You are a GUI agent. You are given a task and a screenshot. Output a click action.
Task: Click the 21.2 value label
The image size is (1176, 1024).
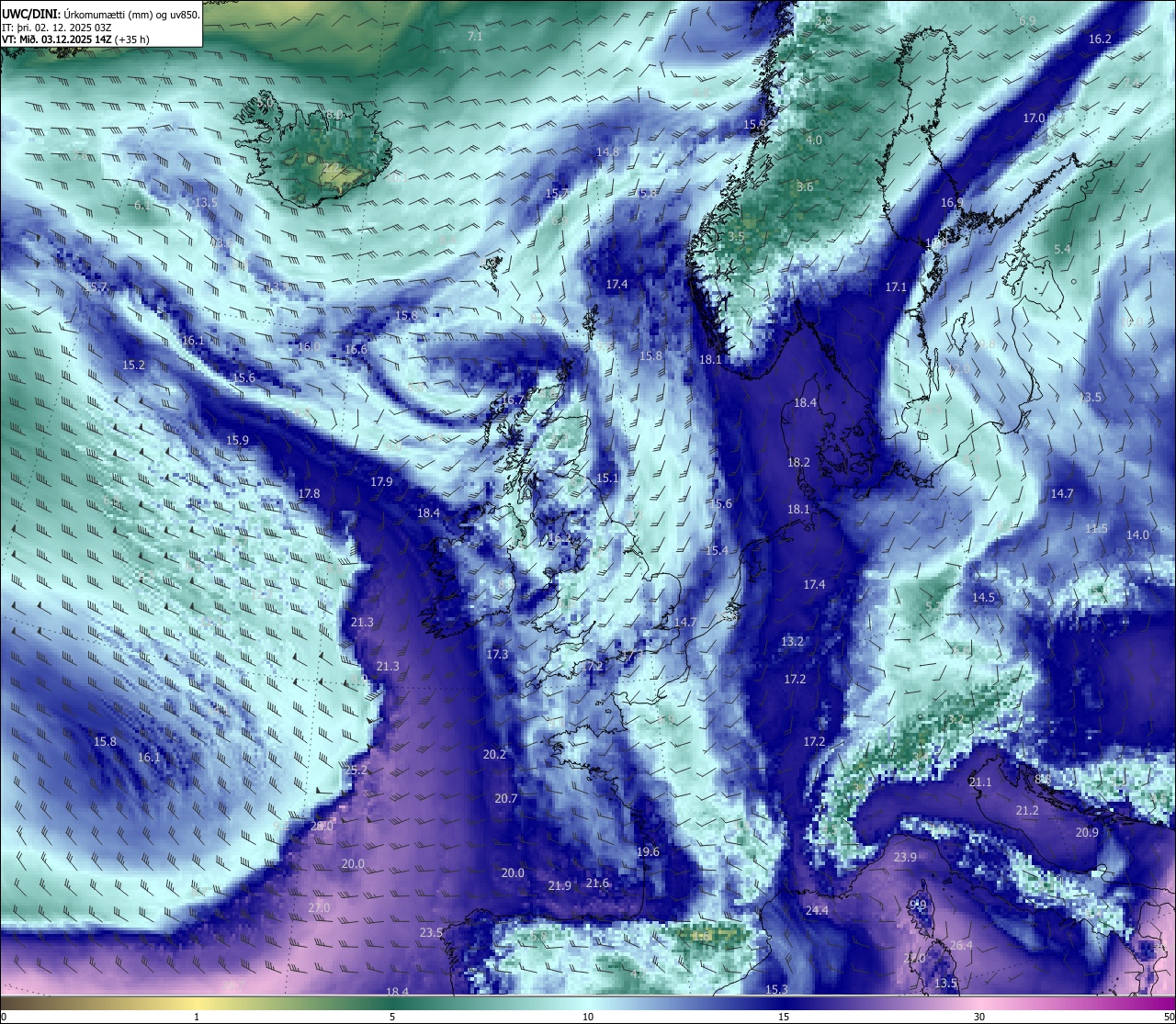(1027, 811)
